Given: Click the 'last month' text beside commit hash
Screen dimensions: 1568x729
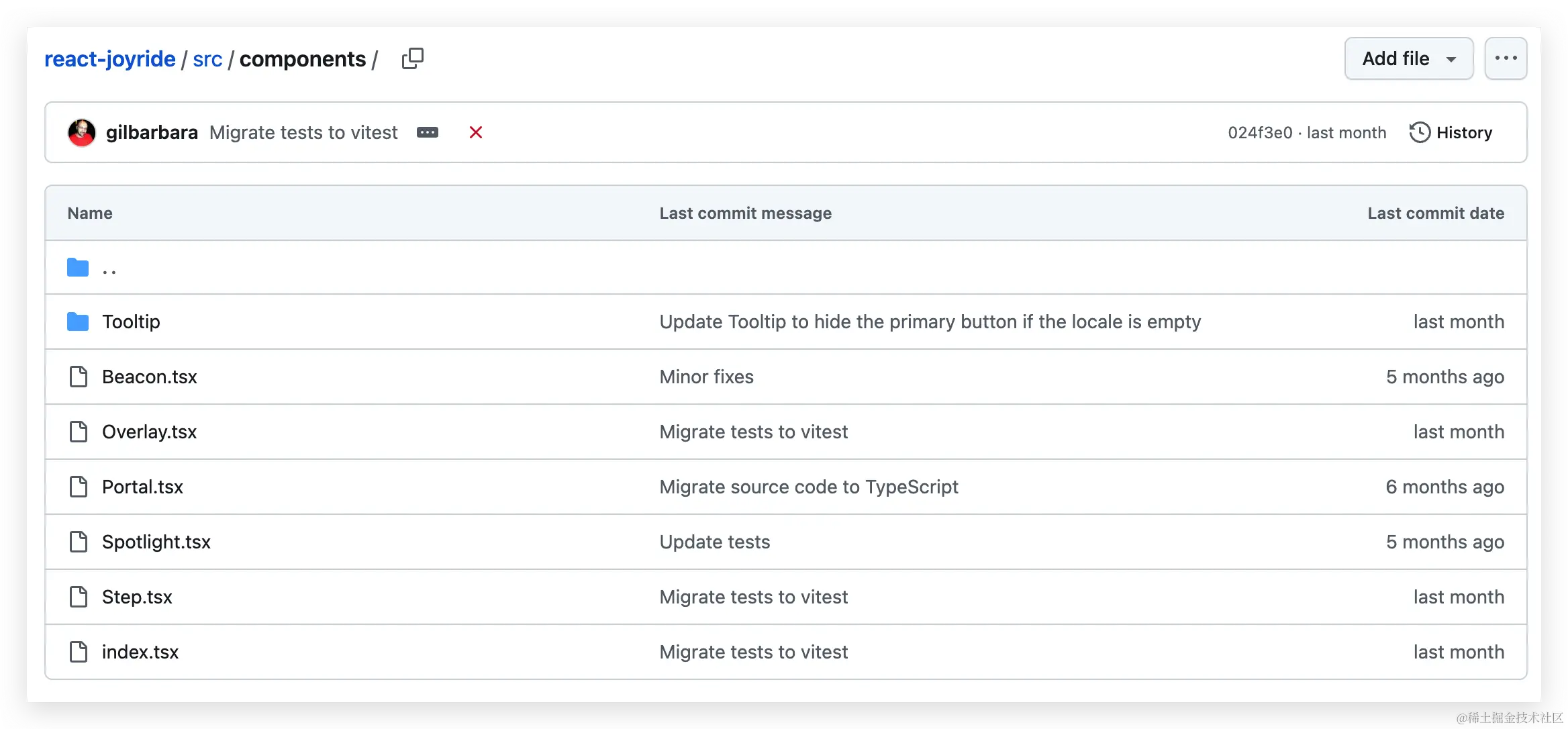Looking at the screenshot, I should point(1346,132).
